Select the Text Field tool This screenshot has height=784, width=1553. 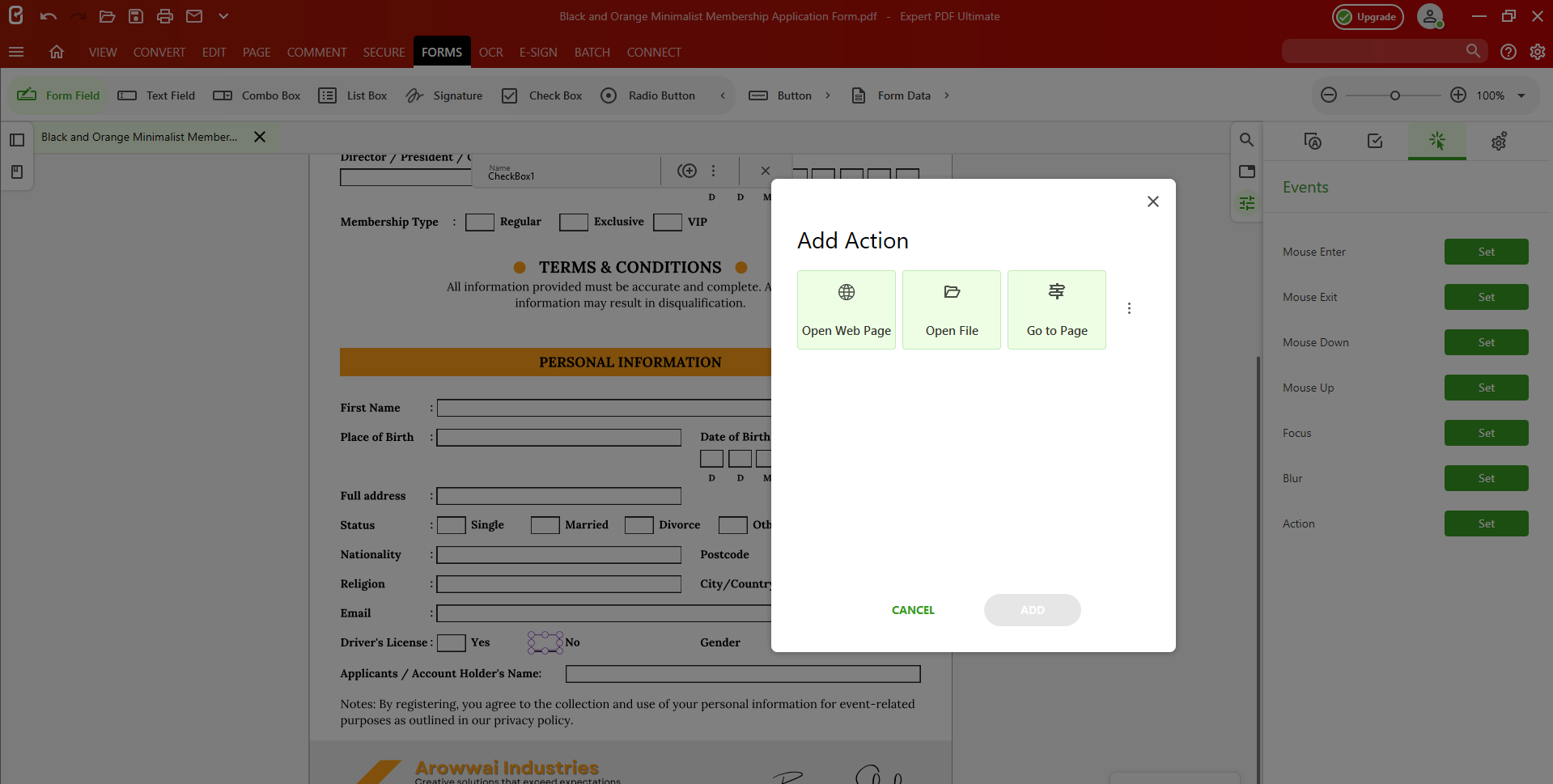point(156,95)
